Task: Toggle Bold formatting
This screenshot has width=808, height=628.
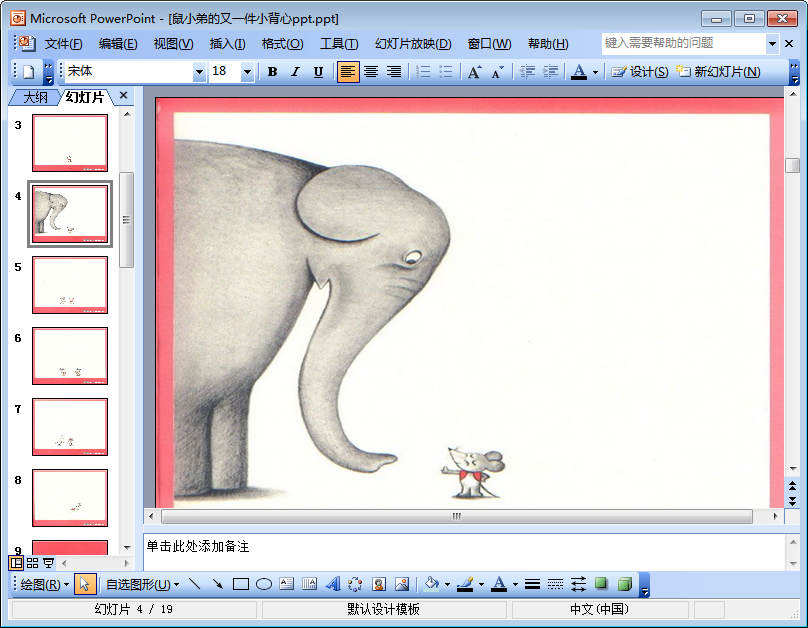Action: point(273,72)
